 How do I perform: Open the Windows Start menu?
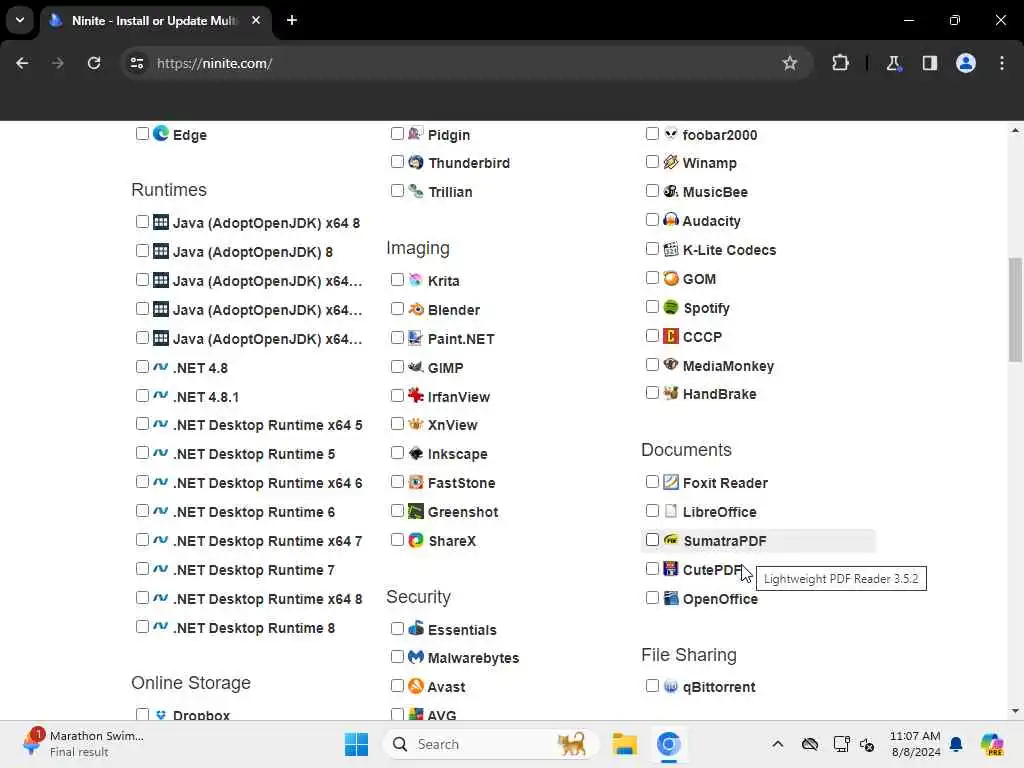point(357,744)
